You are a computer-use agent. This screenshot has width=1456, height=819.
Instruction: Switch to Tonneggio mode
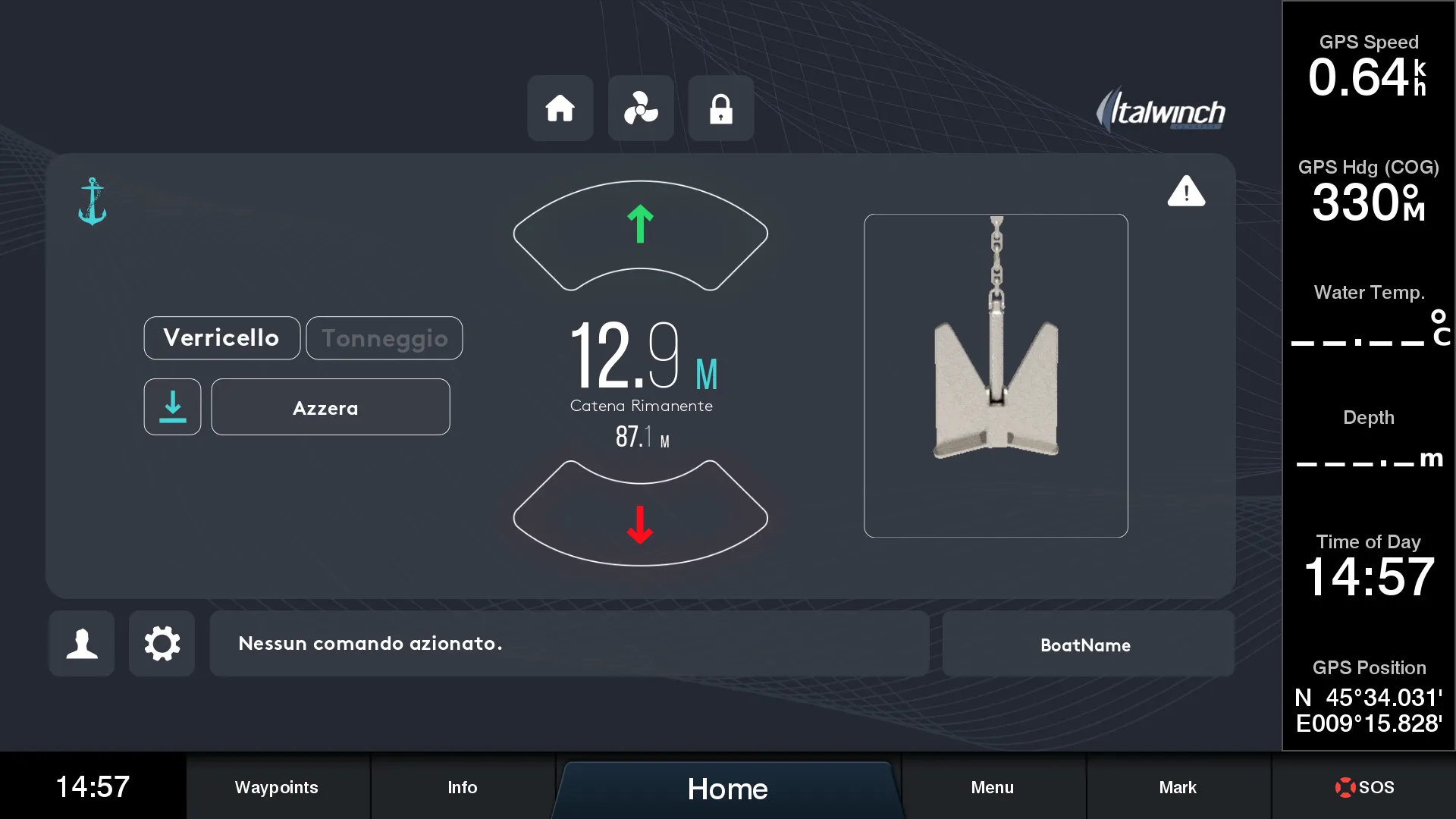384,338
